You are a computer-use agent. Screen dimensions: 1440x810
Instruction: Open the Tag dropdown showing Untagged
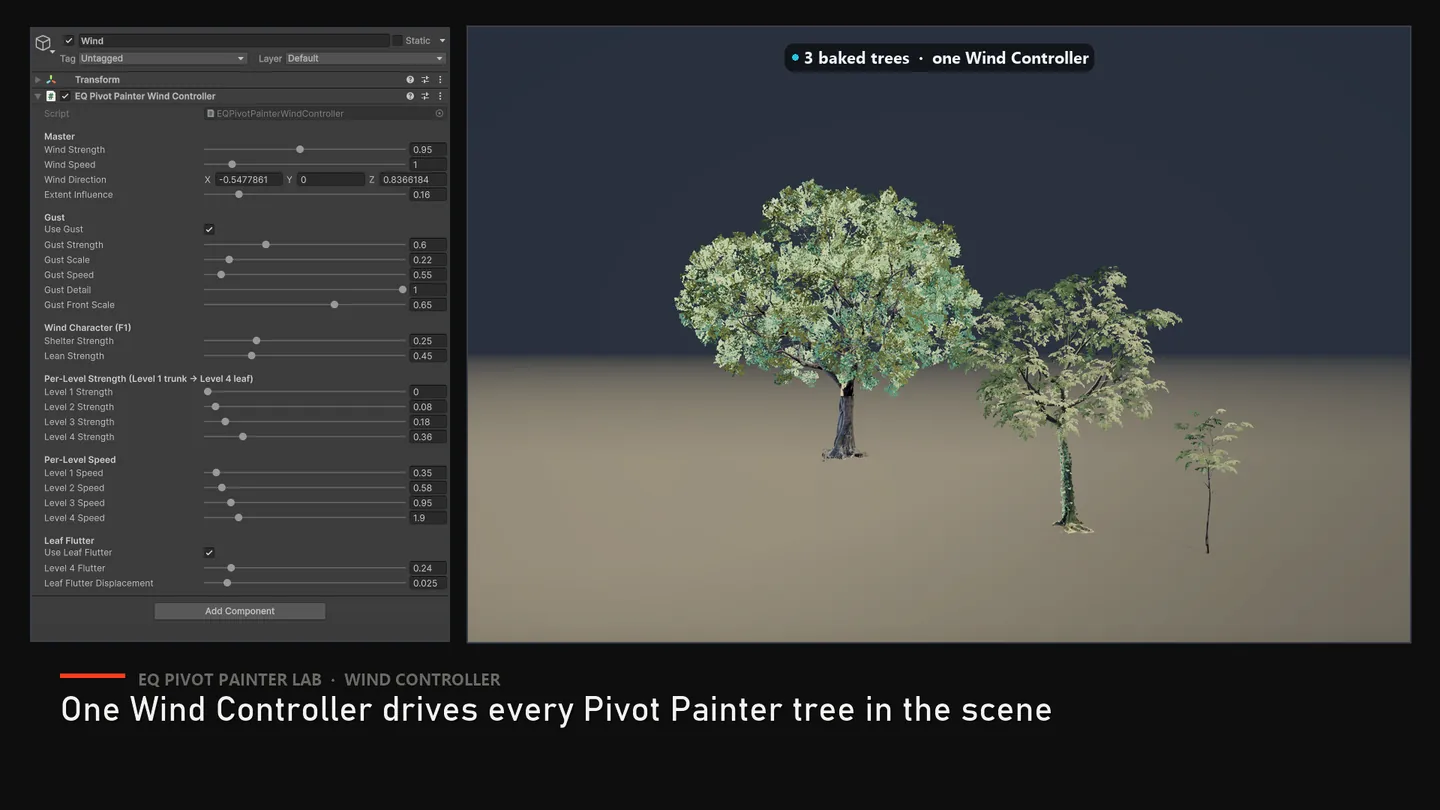point(162,59)
